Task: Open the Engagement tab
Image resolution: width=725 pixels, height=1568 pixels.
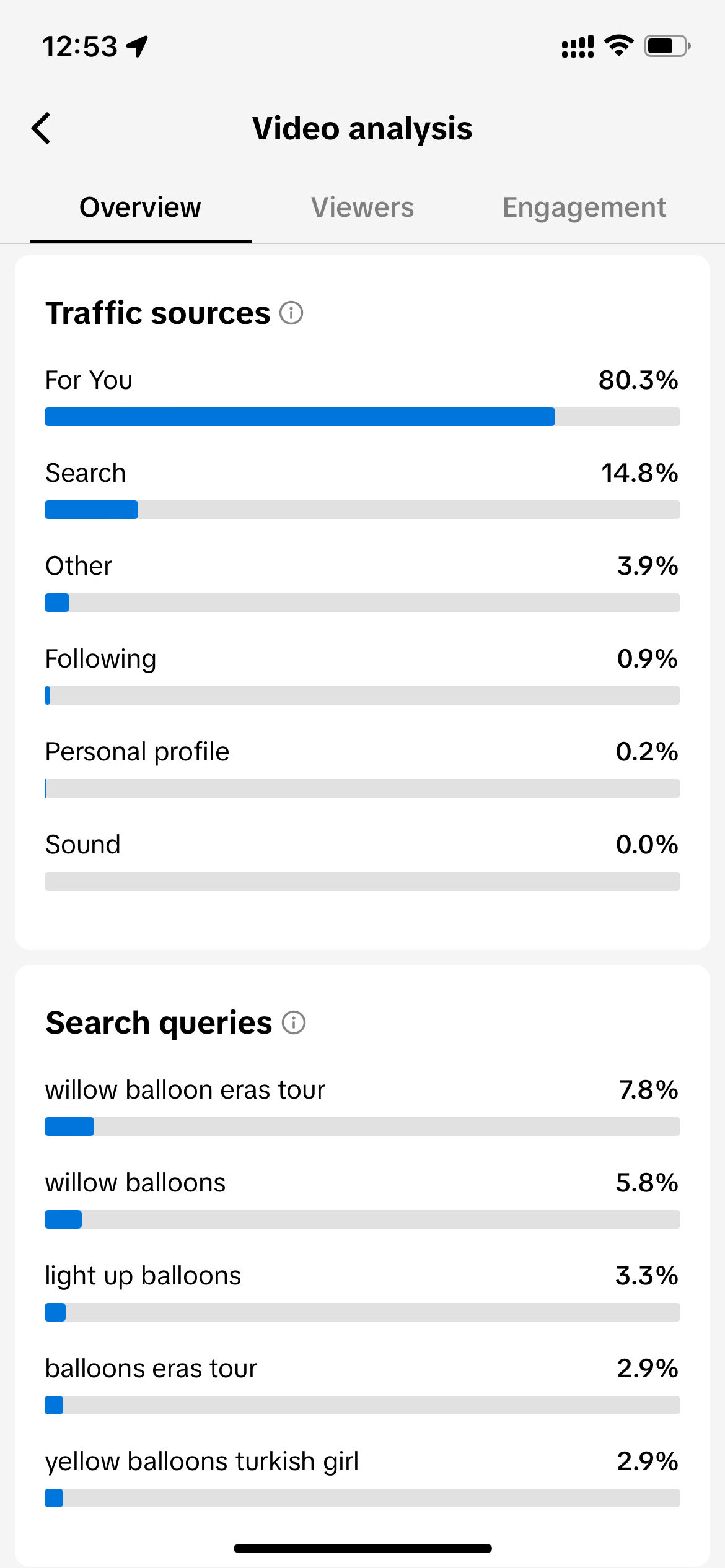Action: (584, 207)
